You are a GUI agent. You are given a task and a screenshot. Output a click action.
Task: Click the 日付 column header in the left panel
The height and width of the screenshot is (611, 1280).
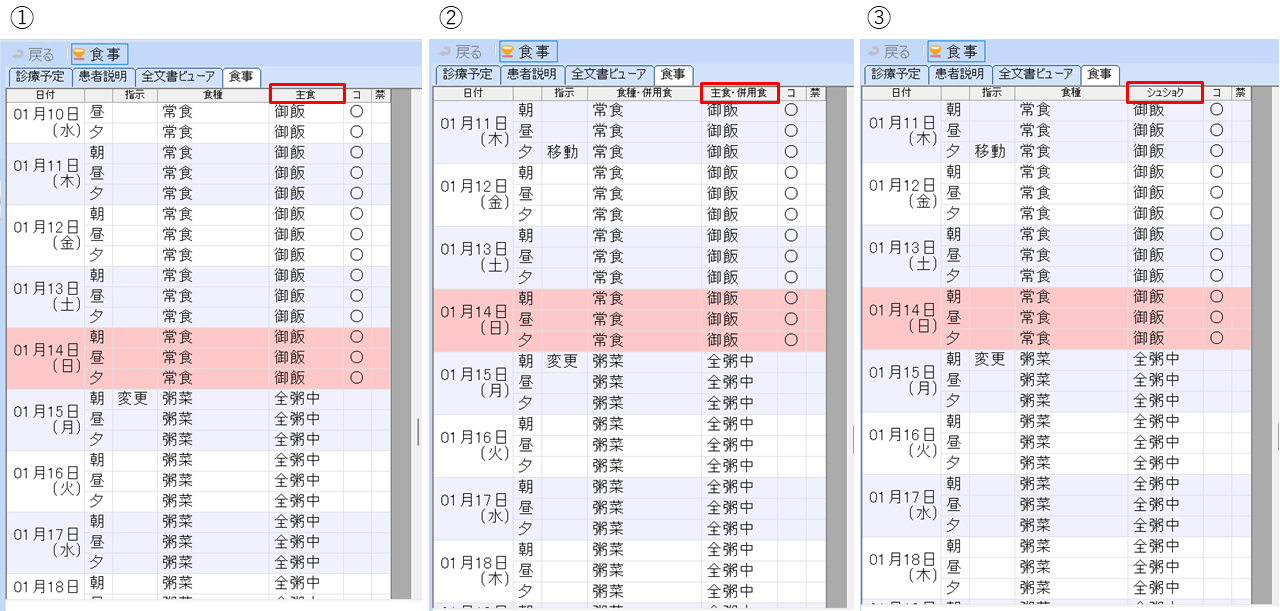46,94
